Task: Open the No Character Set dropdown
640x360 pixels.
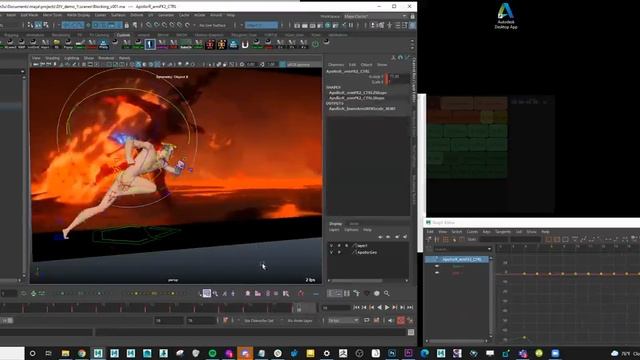Action: pos(259,321)
